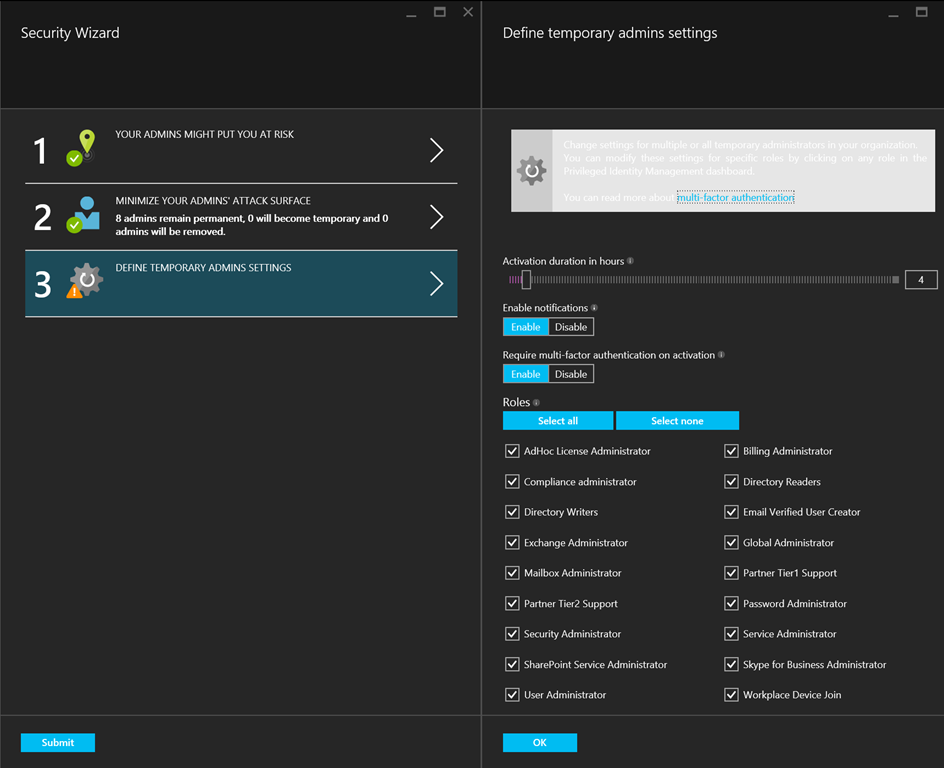Uncheck the Billing Administrator checkbox

[732, 451]
